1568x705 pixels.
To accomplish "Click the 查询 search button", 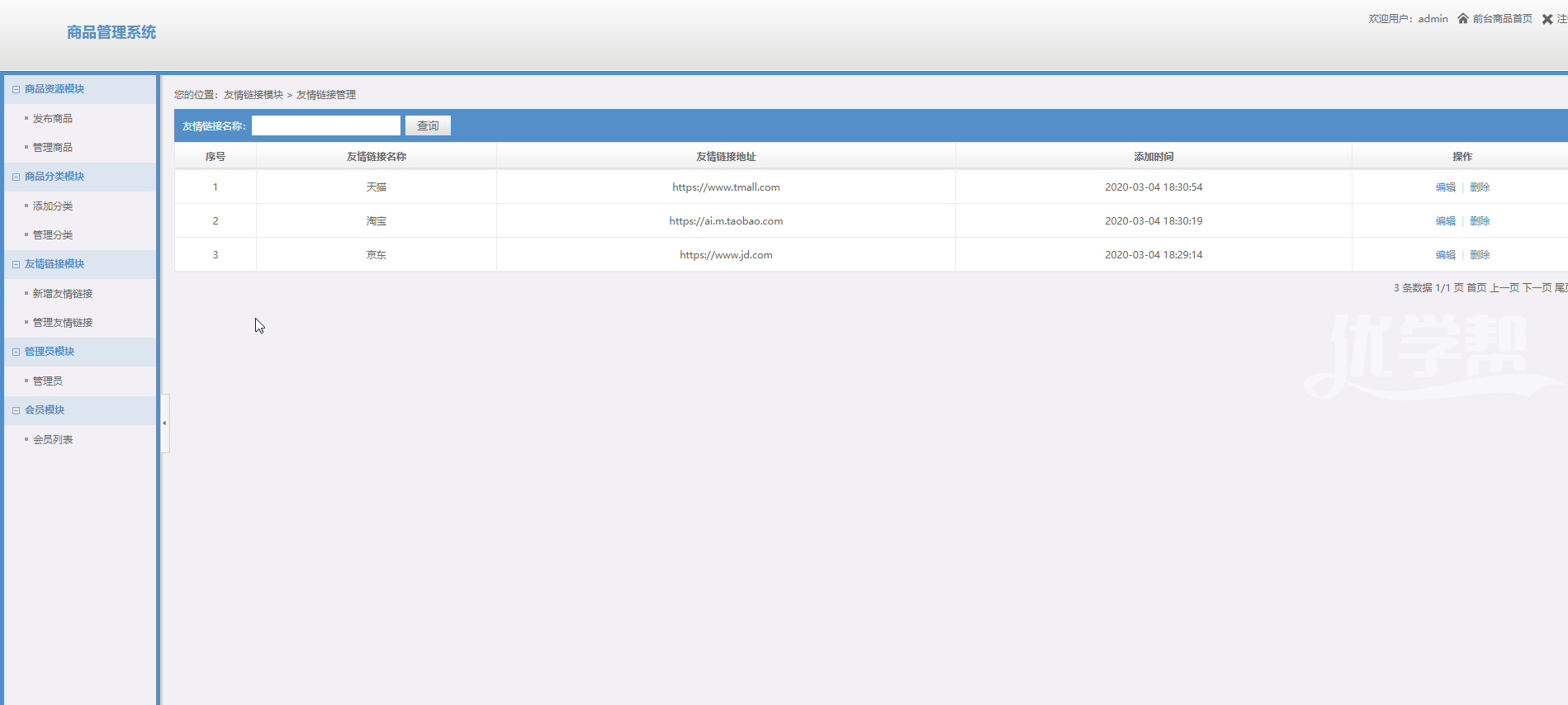I will pos(428,125).
